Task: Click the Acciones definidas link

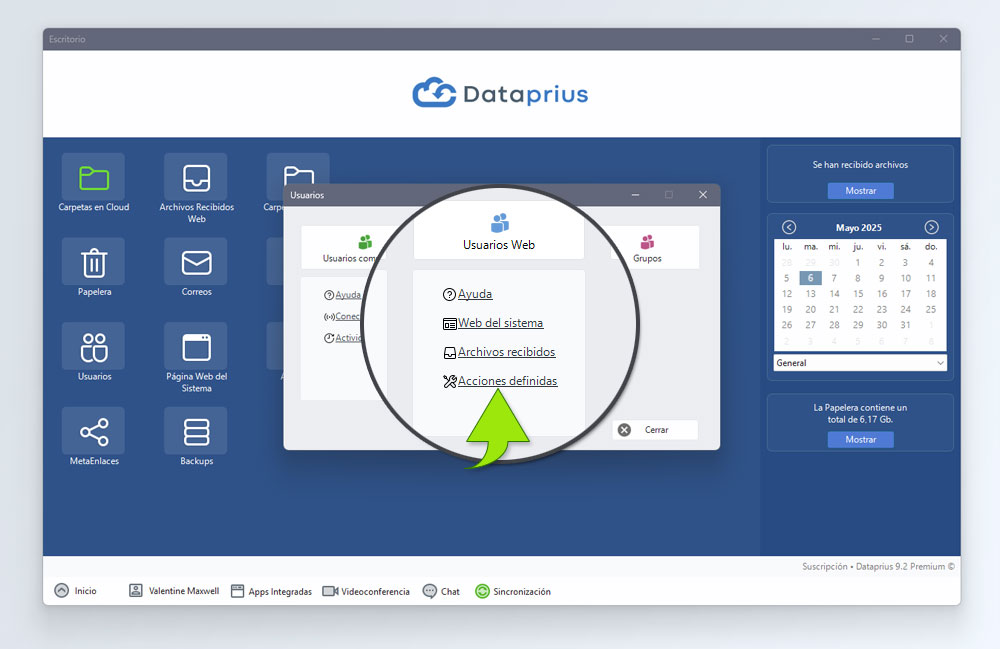Action: point(507,381)
